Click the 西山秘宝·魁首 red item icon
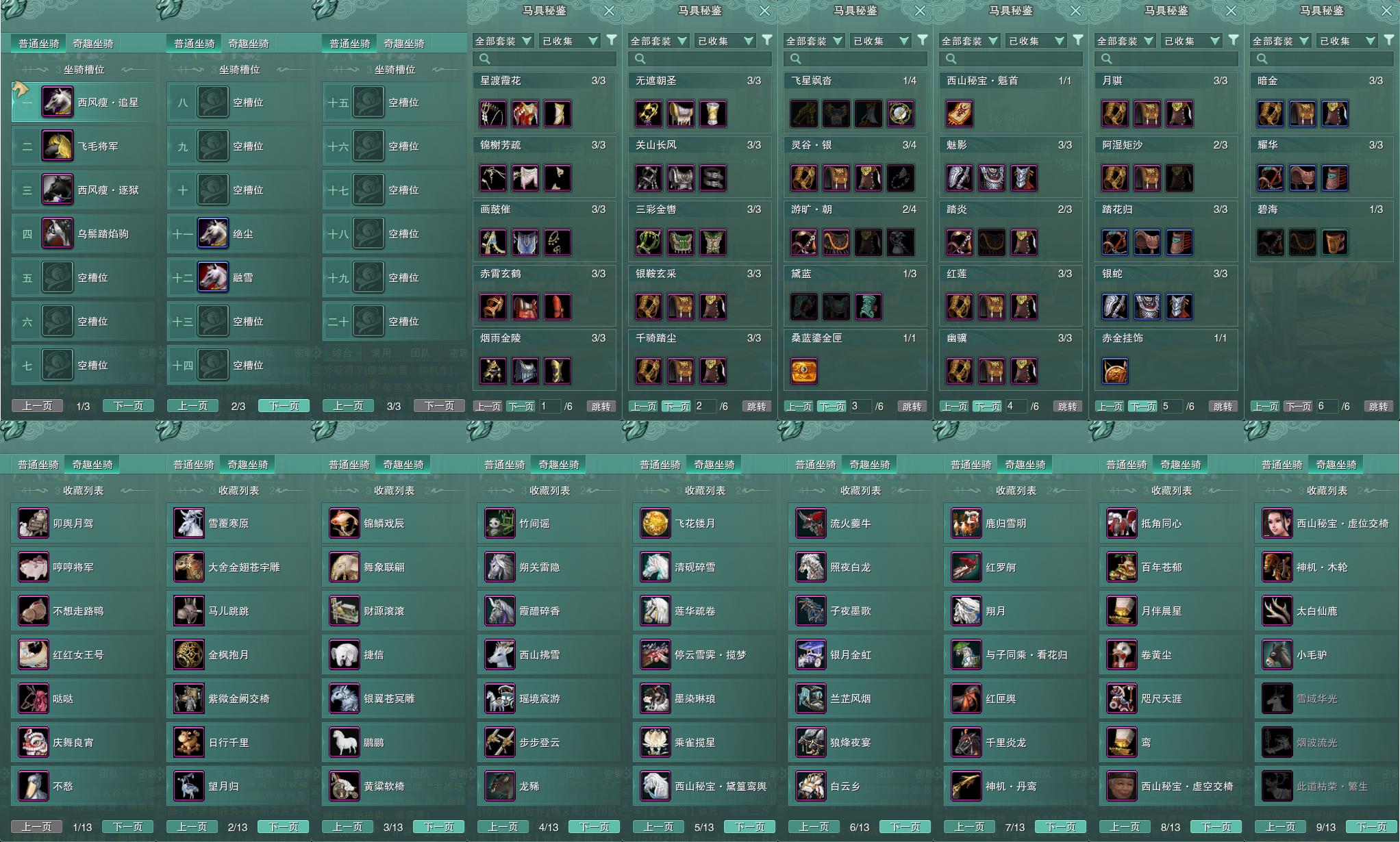 [959, 114]
